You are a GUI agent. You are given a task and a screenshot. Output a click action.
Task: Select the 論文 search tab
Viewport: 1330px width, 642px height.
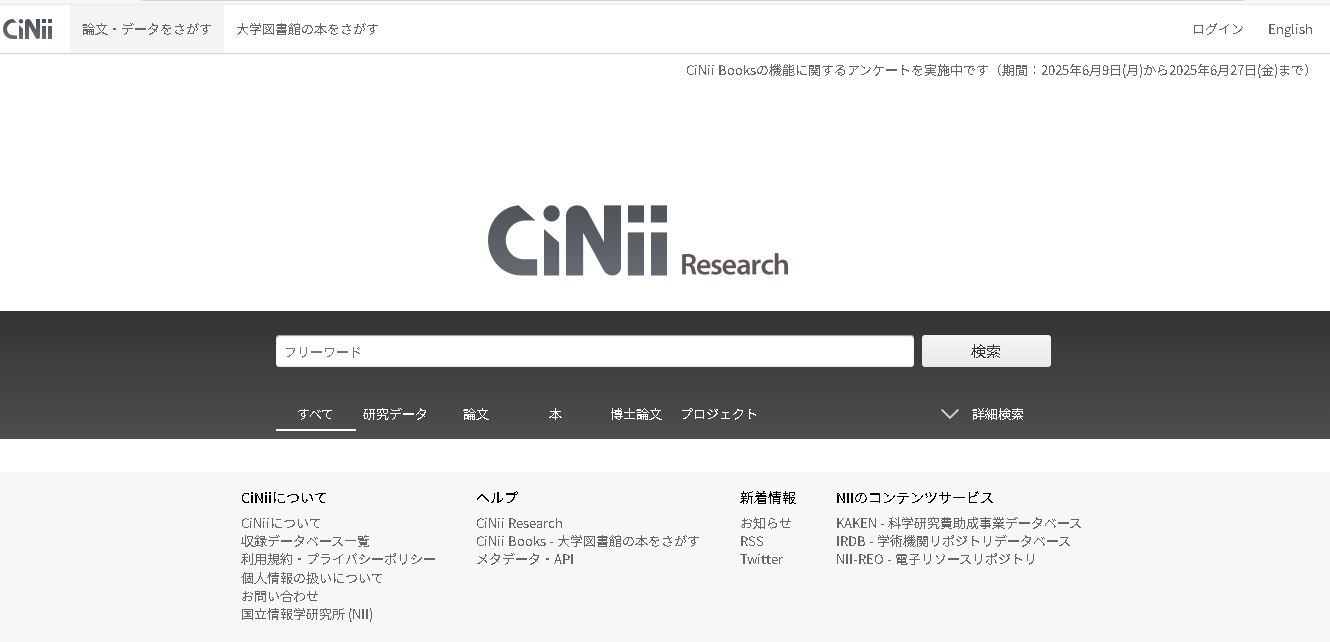[x=476, y=414]
